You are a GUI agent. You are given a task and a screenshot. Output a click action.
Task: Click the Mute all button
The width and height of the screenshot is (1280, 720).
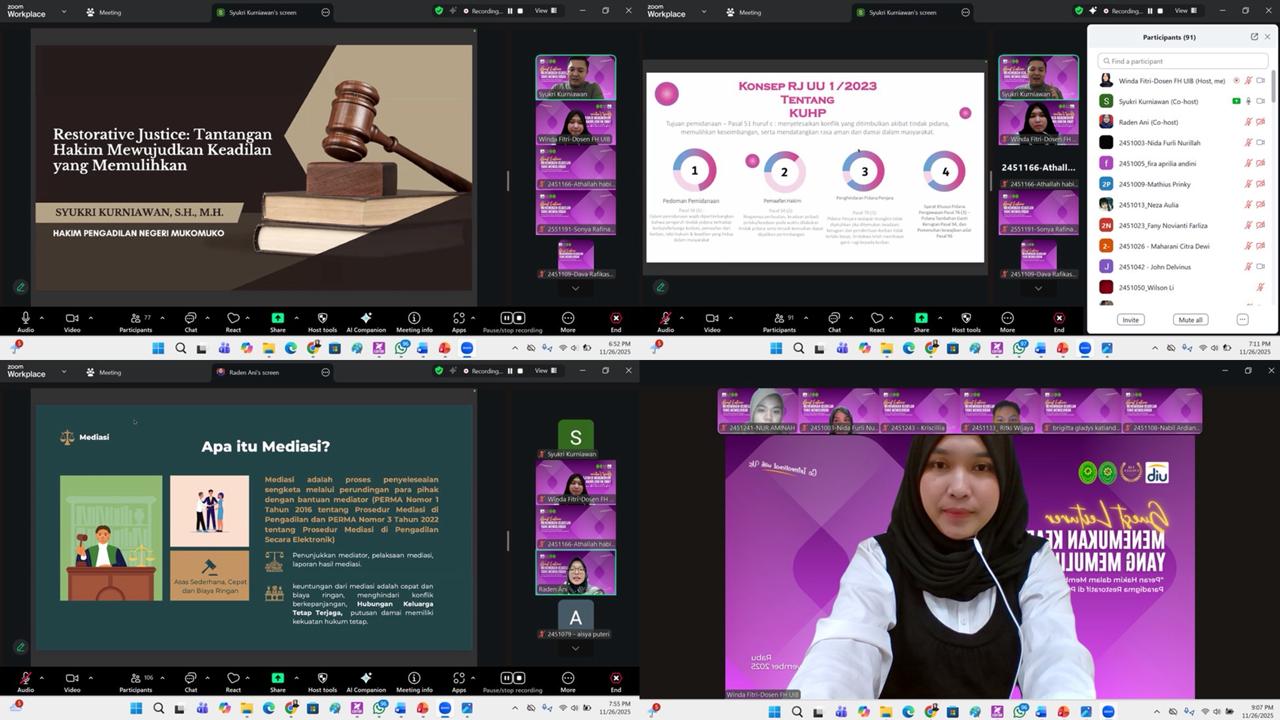pos(1190,320)
